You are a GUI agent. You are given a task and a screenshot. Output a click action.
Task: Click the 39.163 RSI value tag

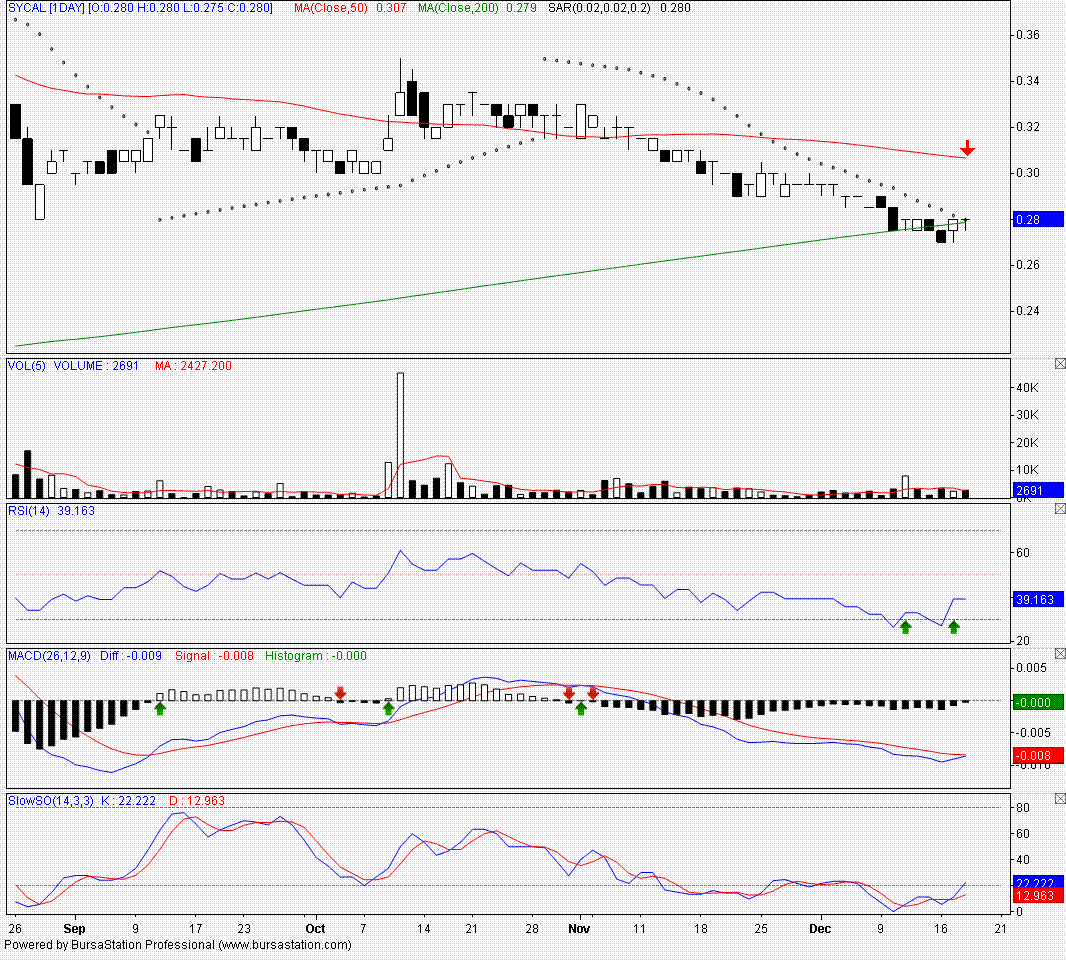click(x=1037, y=600)
